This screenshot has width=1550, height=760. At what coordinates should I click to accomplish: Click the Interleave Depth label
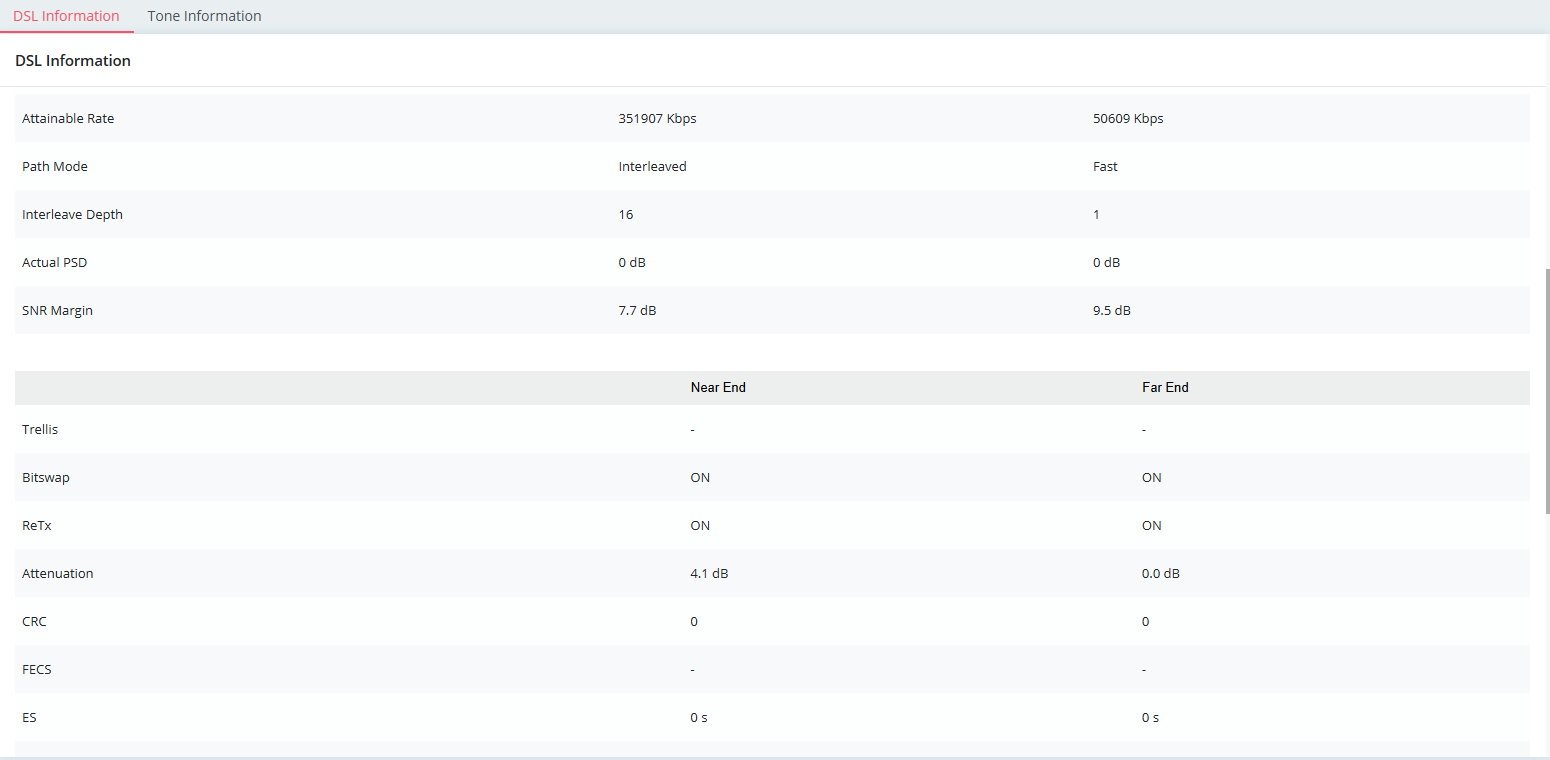point(72,214)
